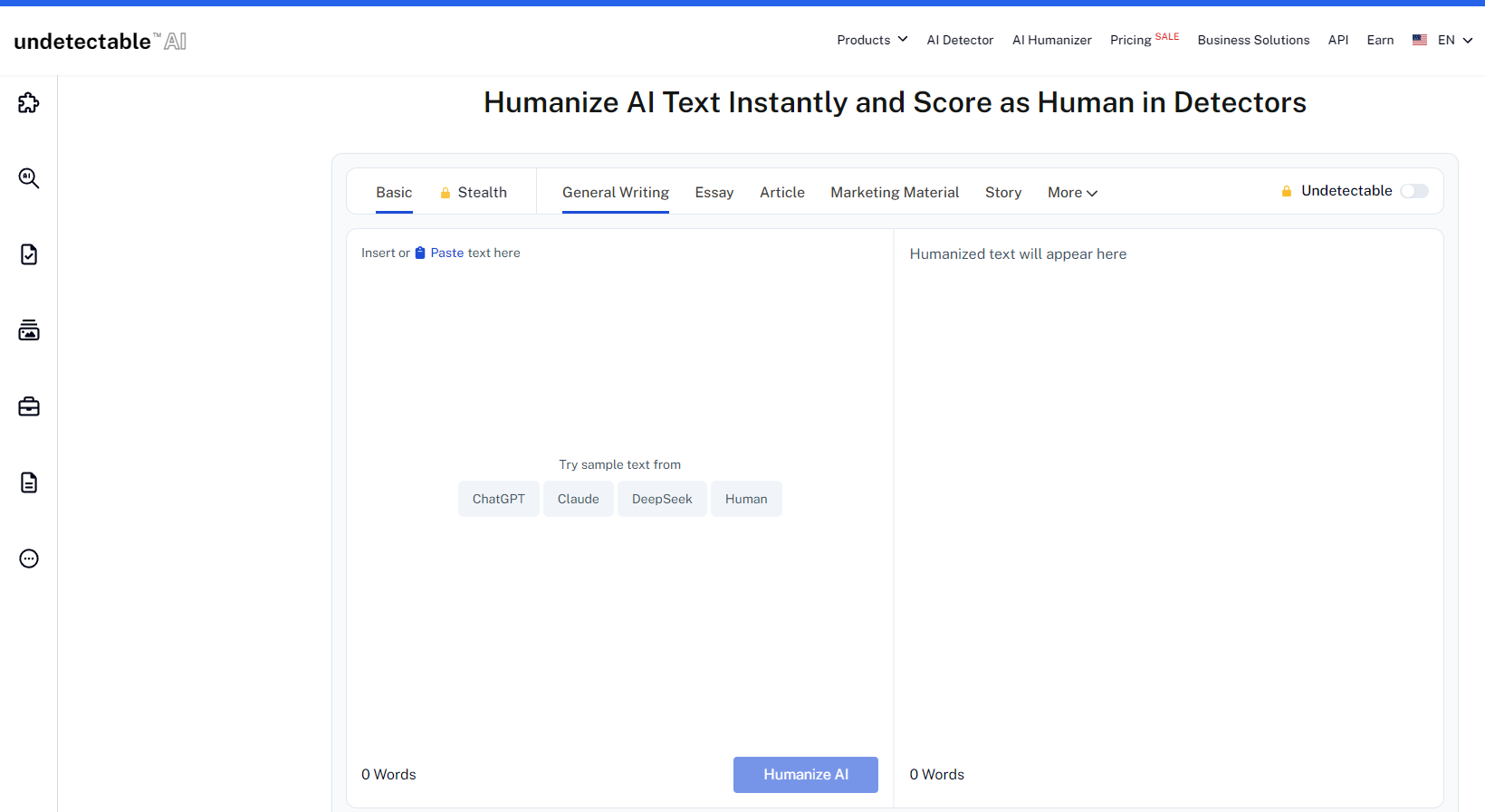Open the AI Humanizer nav link
This screenshot has width=1485, height=812.
click(x=1052, y=40)
